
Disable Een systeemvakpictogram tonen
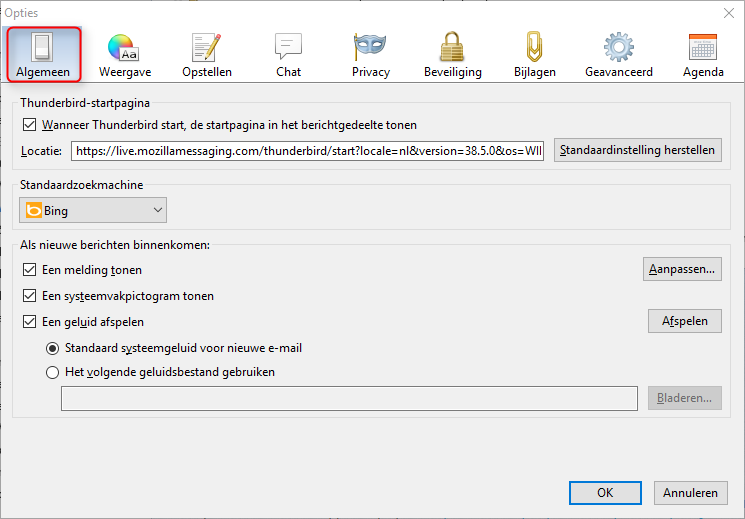[x=29, y=296]
